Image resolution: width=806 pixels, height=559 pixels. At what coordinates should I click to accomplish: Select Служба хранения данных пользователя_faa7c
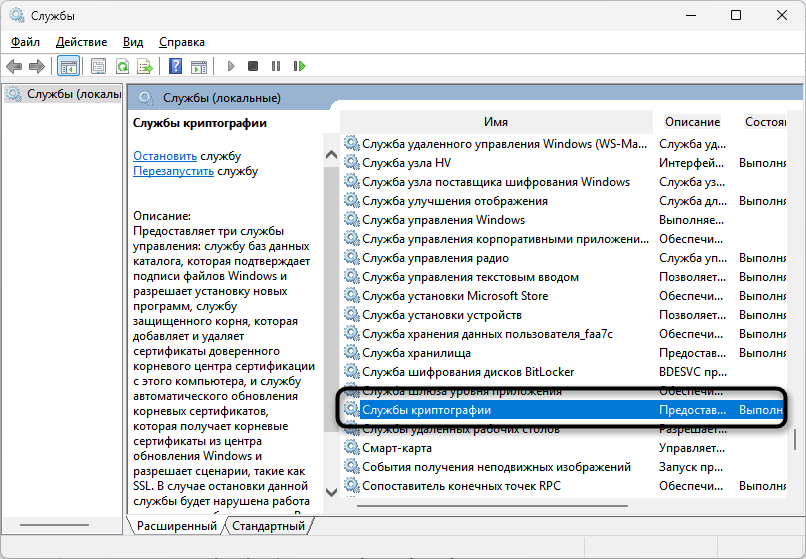(x=487, y=334)
